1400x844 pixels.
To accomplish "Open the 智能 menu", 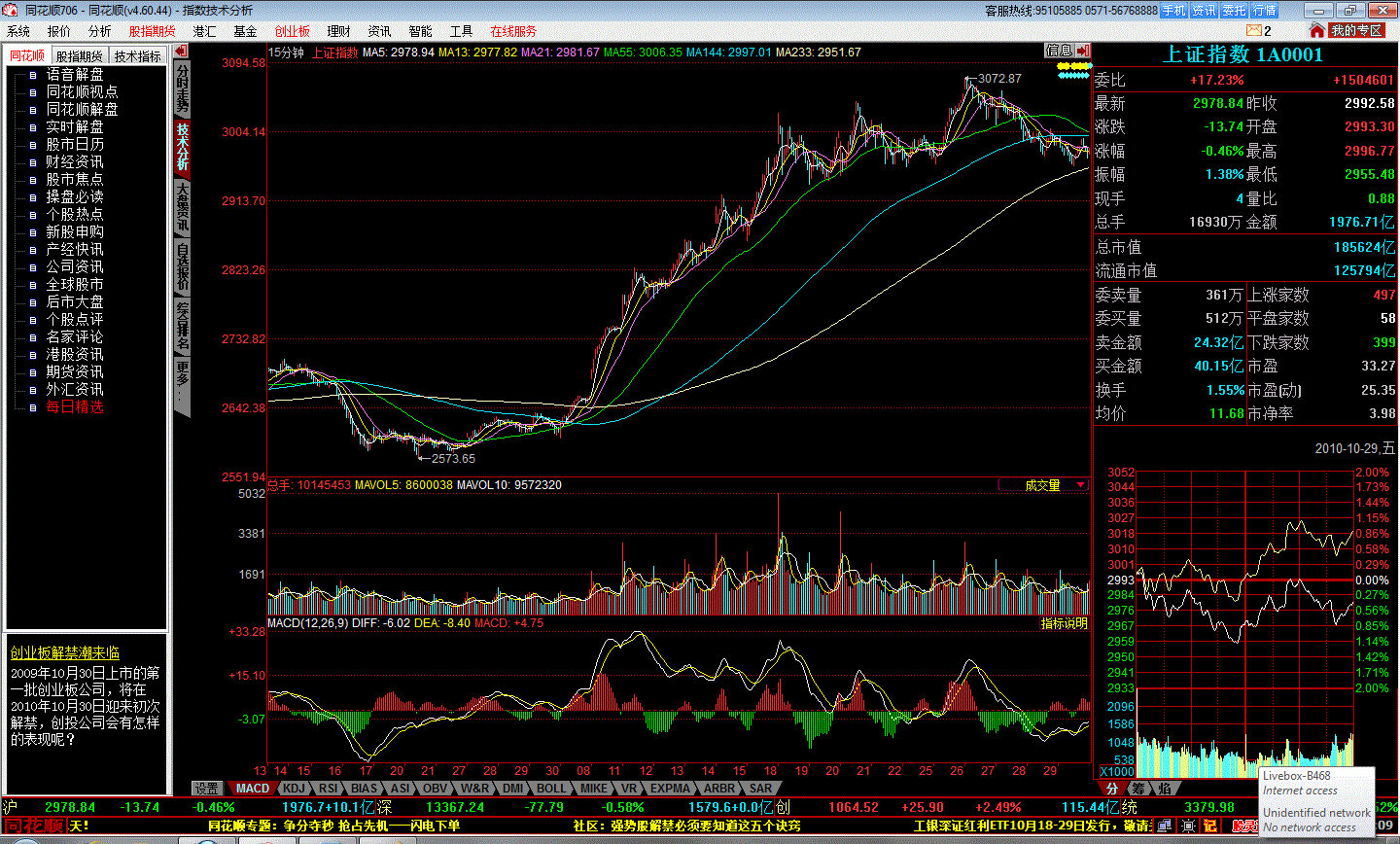I will pos(421,31).
